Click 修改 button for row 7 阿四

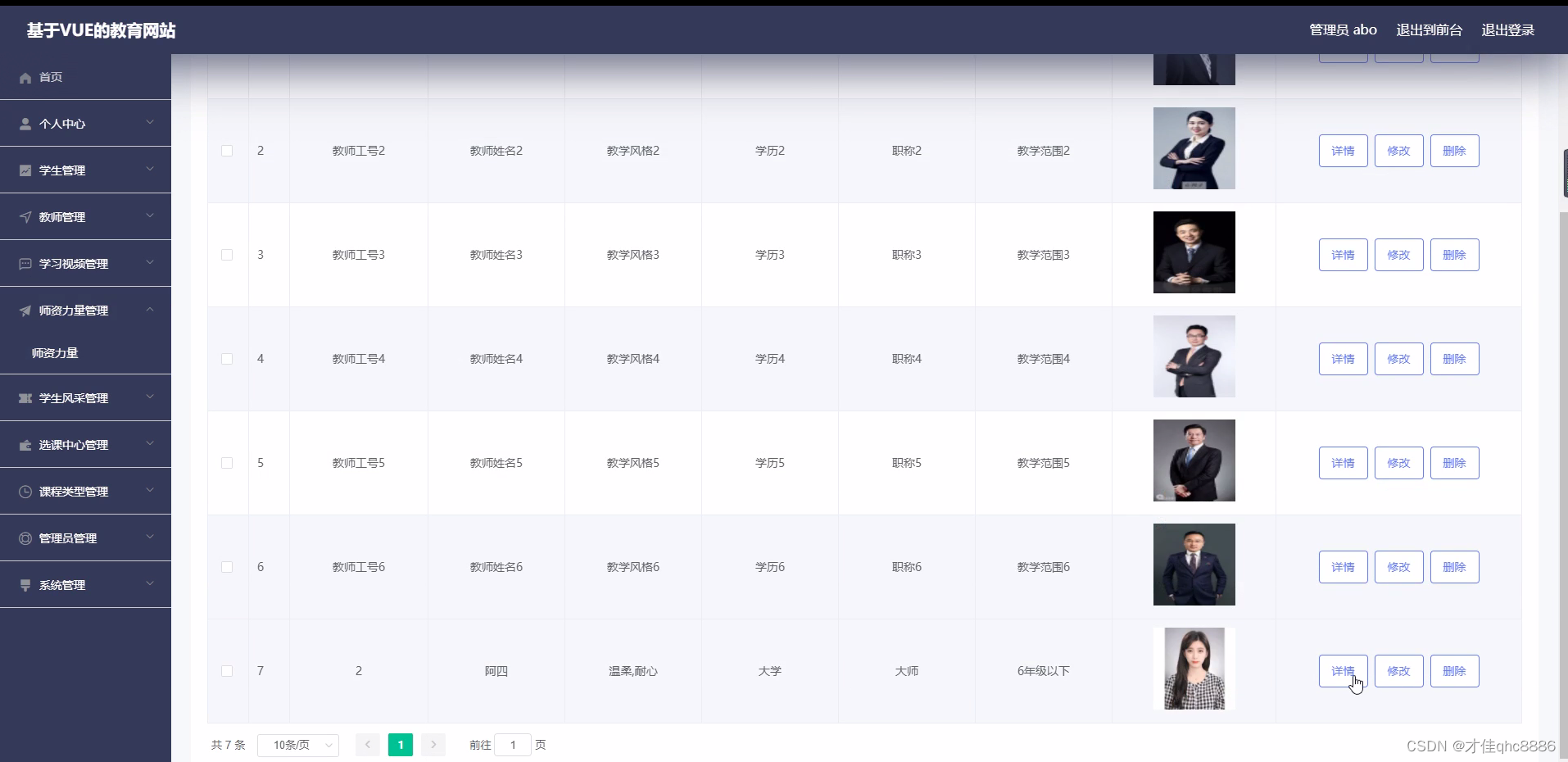pos(1399,671)
